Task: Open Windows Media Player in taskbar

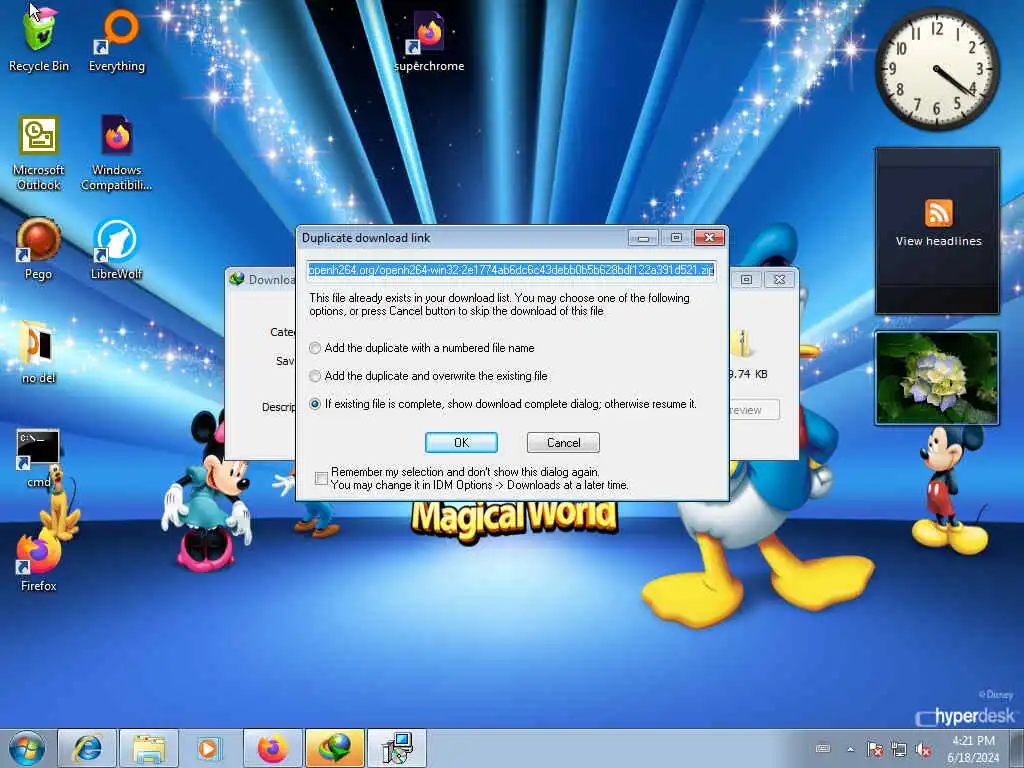Action: tap(210, 748)
